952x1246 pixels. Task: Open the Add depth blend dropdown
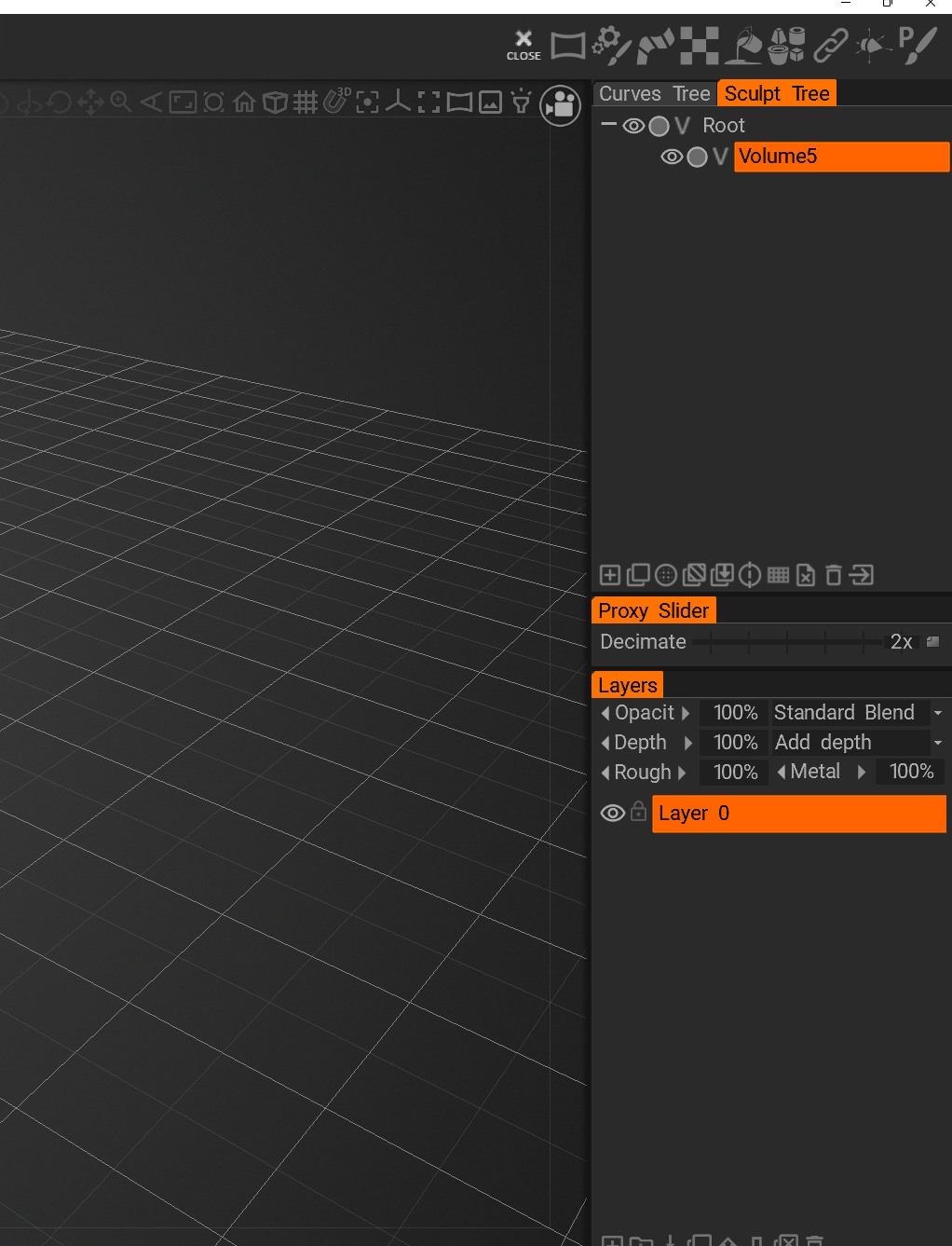[940, 742]
